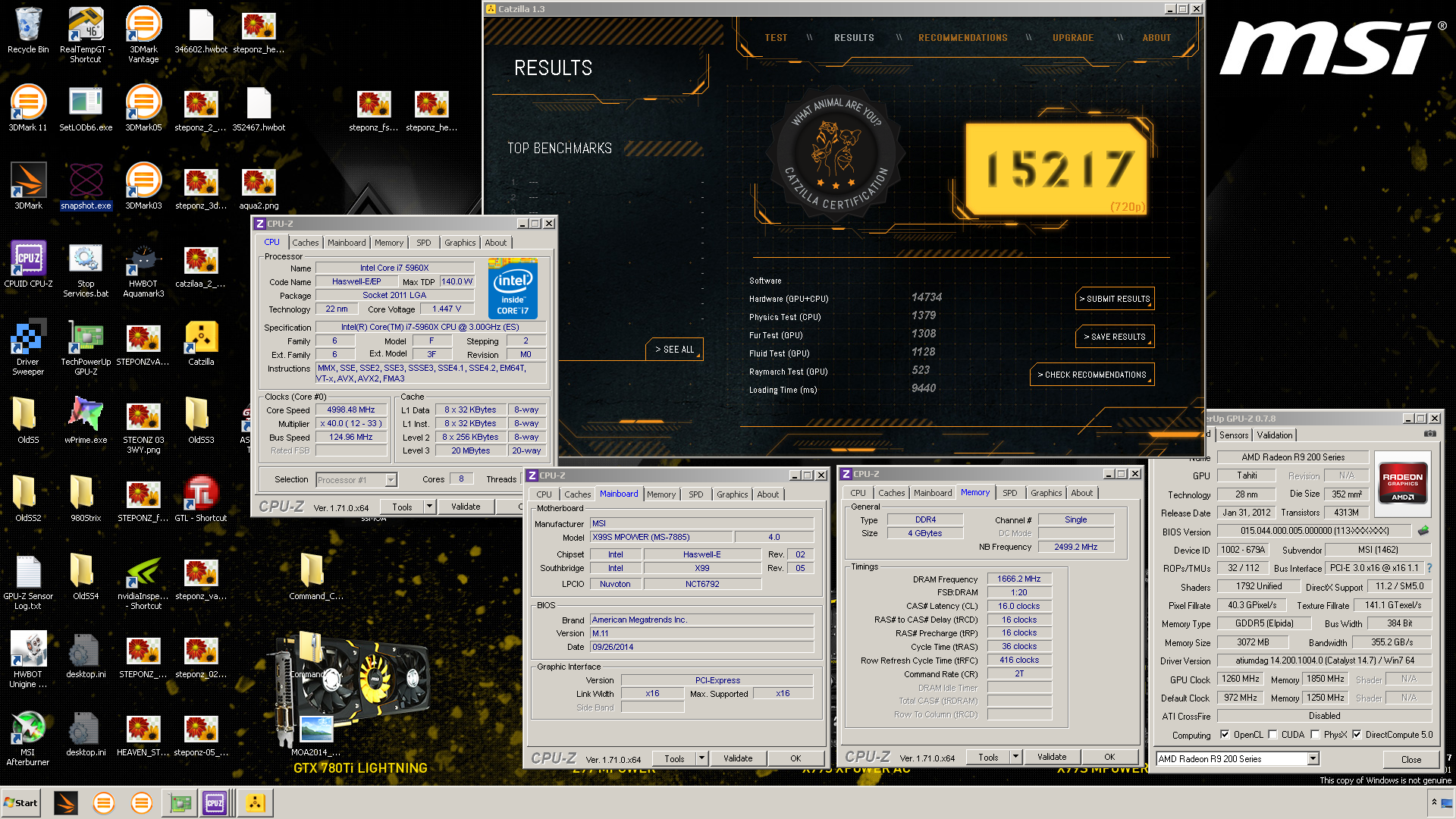Toggle the DirectCompute 5.0 checkbox
The image size is (1456, 819).
point(1357,734)
